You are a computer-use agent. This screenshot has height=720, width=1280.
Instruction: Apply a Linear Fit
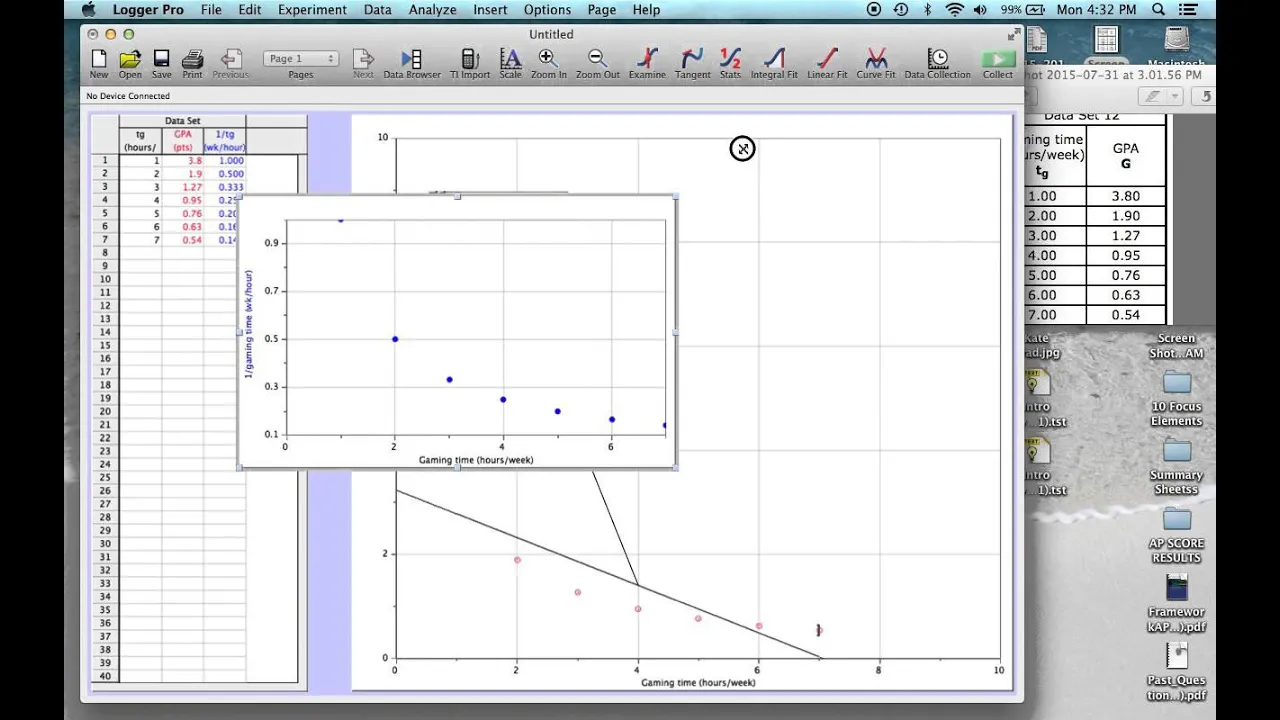(827, 64)
